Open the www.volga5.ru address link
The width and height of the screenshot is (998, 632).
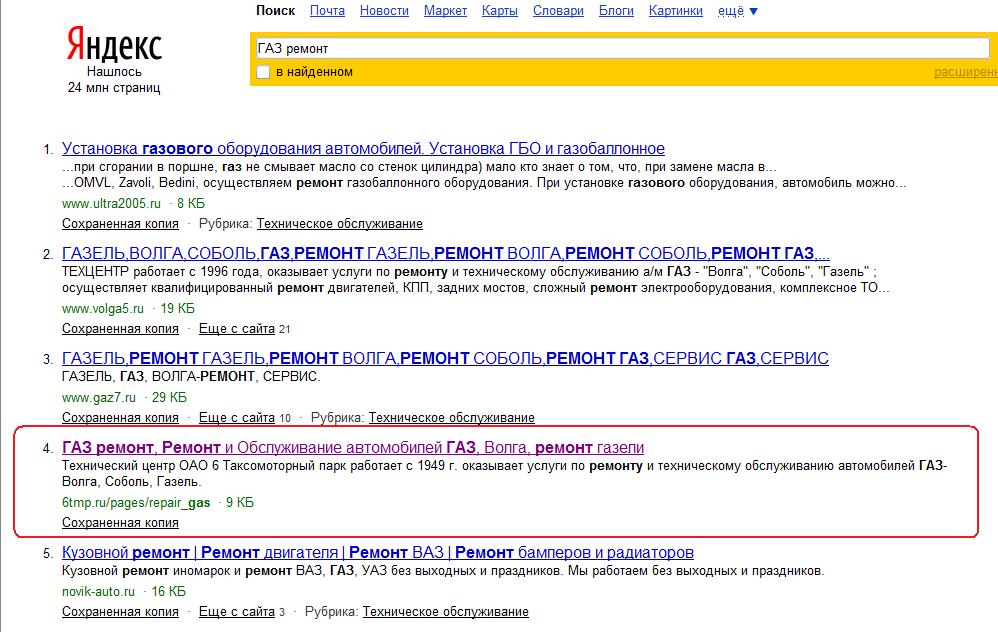tap(103, 309)
